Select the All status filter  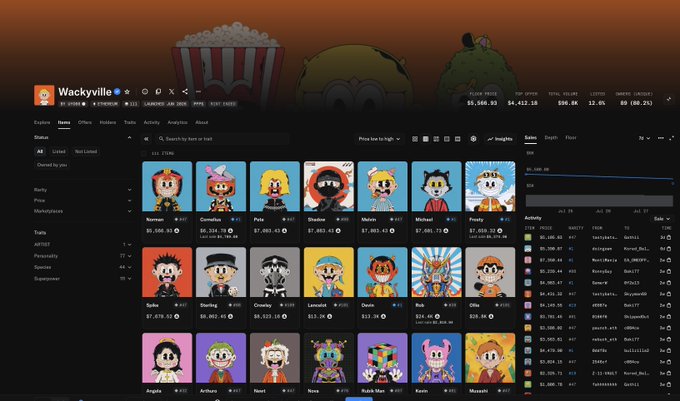[x=40, y=151]
